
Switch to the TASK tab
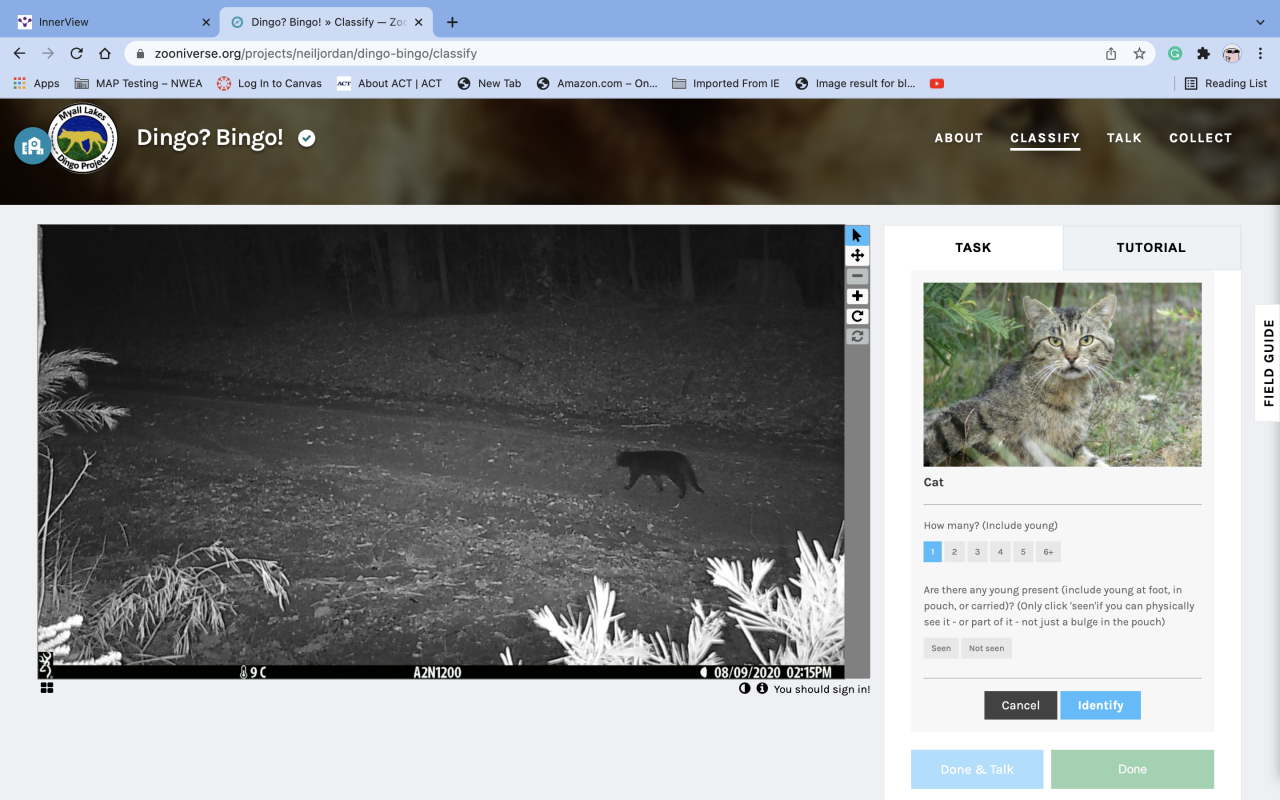[x=973, y=247]
